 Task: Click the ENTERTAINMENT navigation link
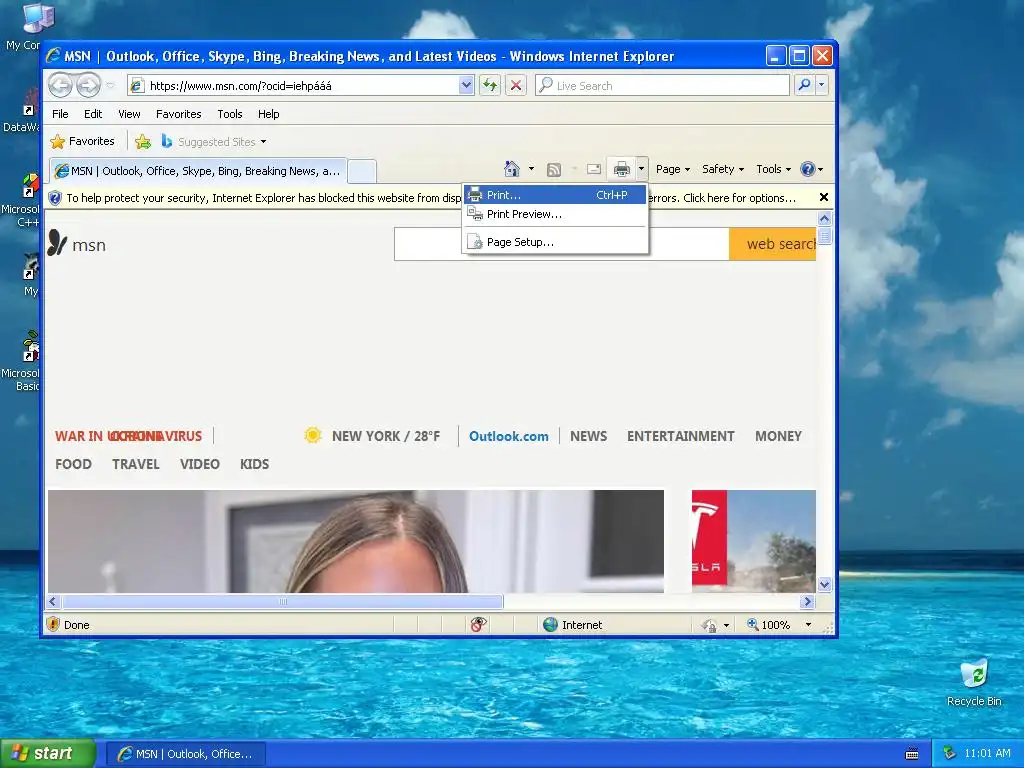(680, 436)
